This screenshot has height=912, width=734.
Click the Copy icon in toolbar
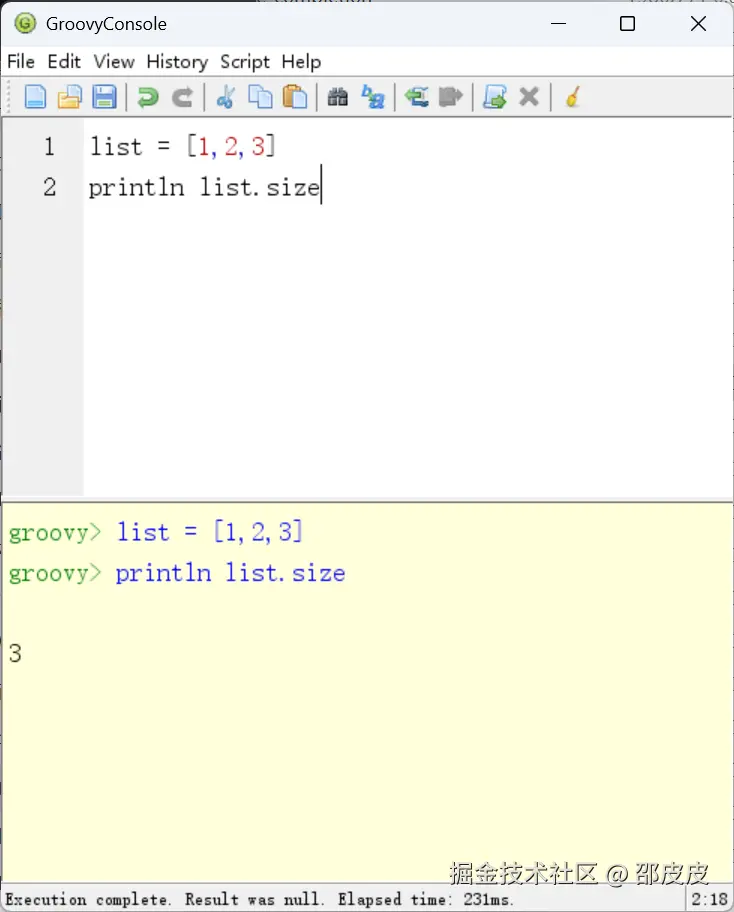pos(260,97)
